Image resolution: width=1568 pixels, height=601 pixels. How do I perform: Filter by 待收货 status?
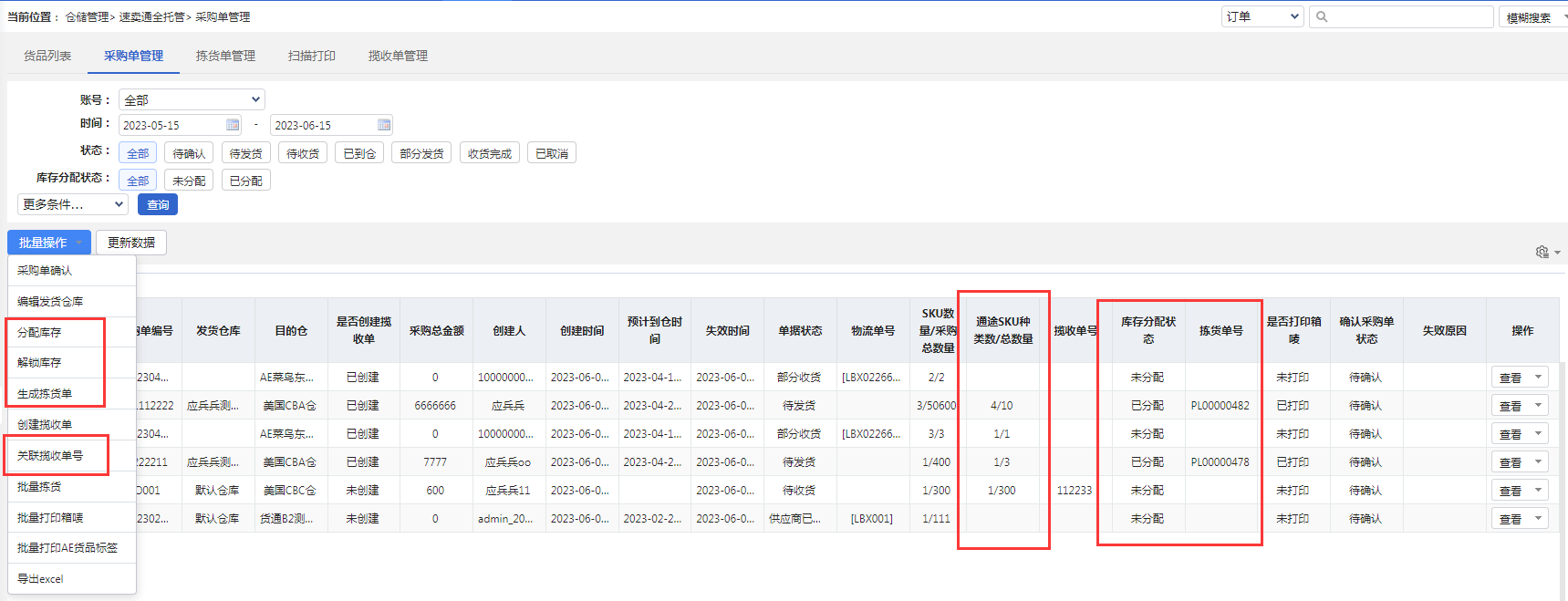click(303, 153)
